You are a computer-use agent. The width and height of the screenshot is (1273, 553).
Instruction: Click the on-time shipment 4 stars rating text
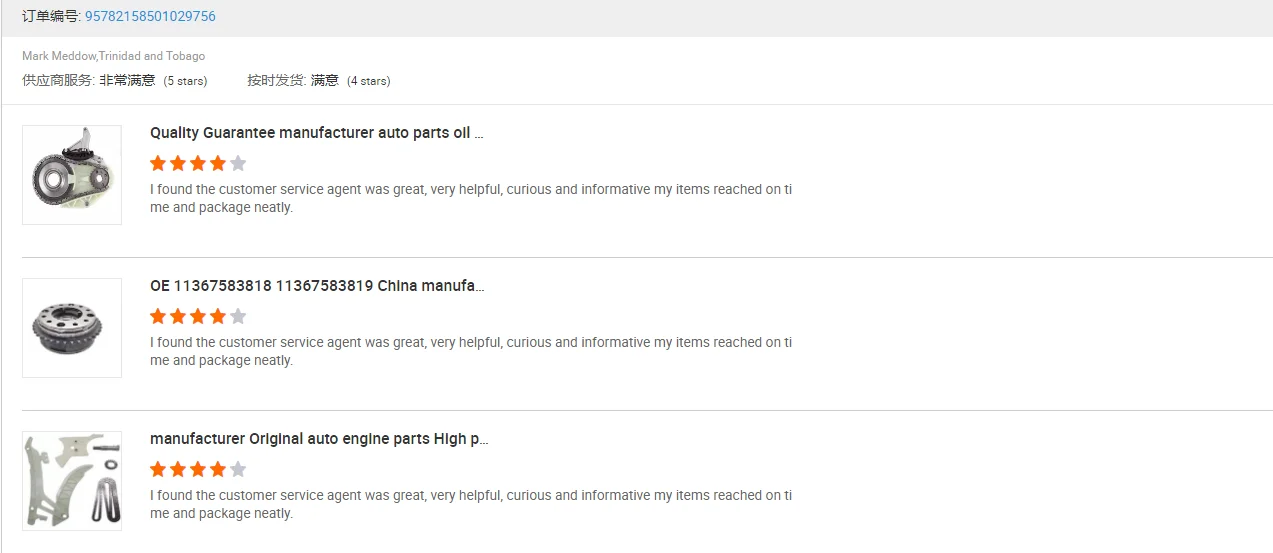click(x=368, y=81)
